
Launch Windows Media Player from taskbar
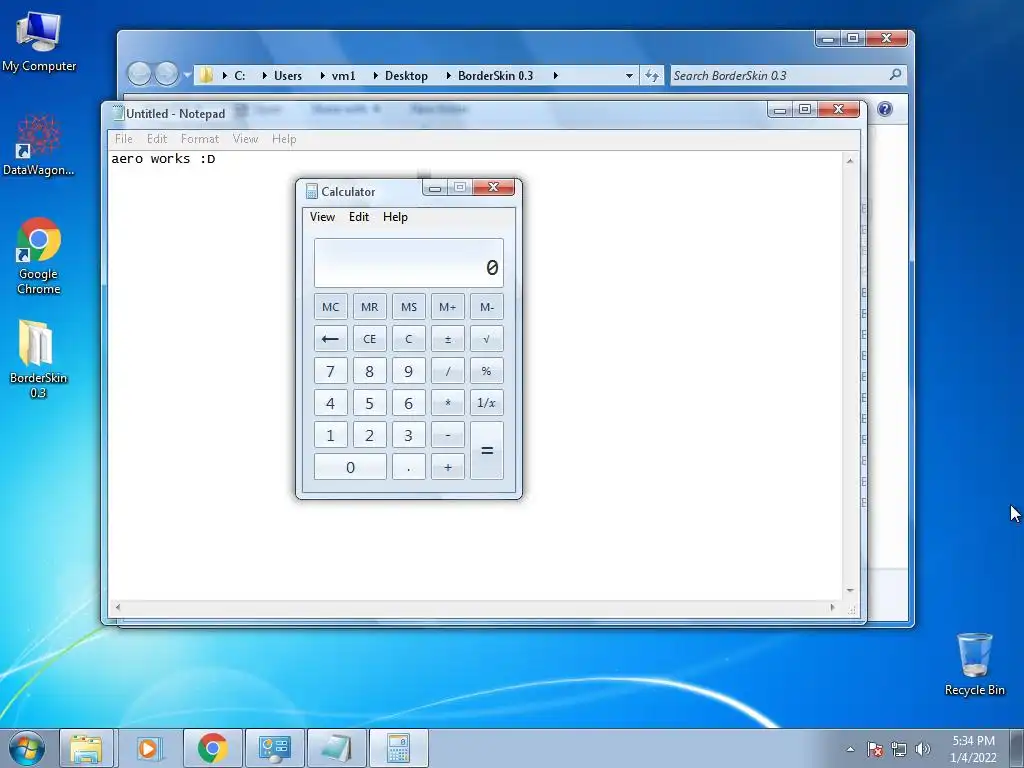tap(149, 748)
